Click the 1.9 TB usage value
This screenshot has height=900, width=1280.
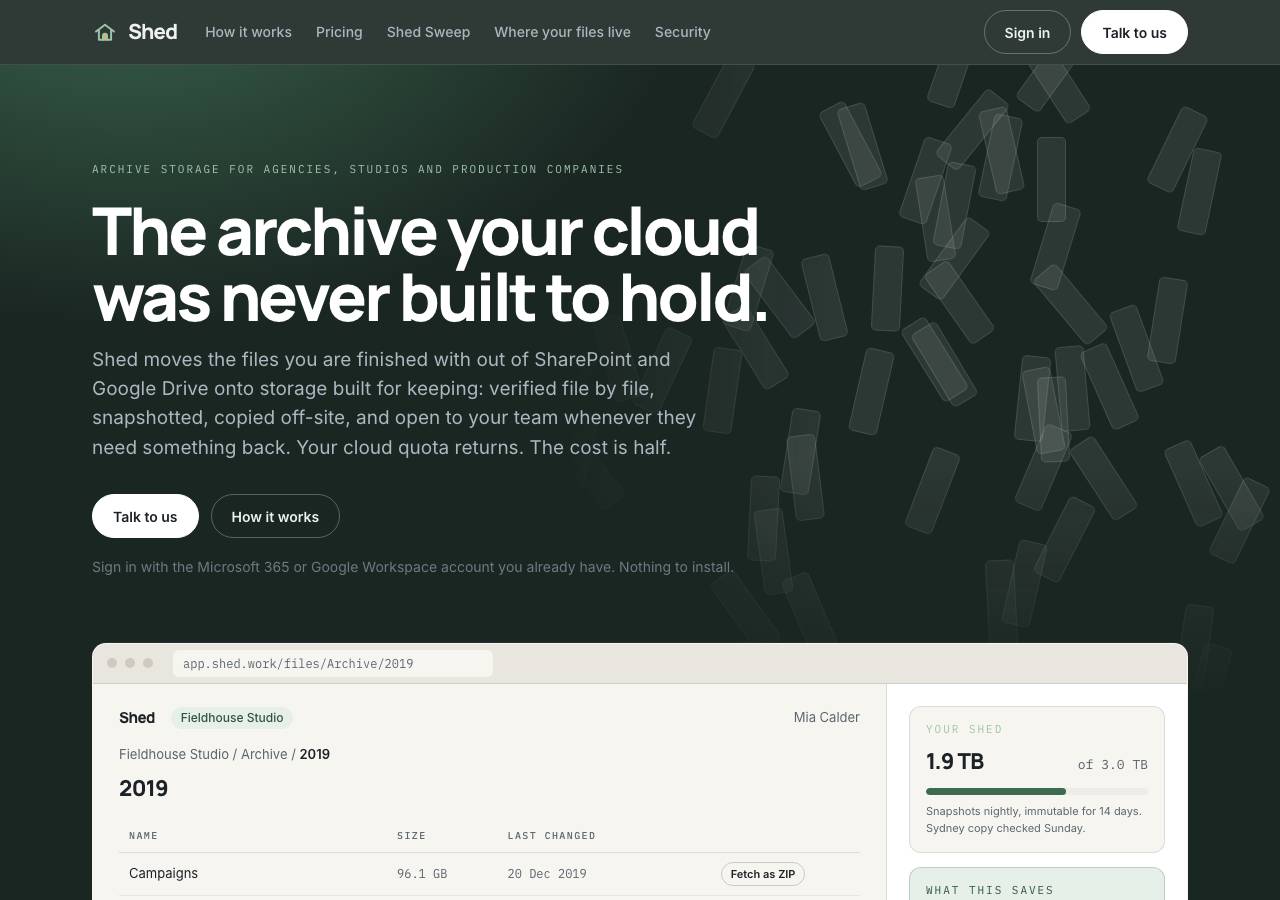(955, 762)
